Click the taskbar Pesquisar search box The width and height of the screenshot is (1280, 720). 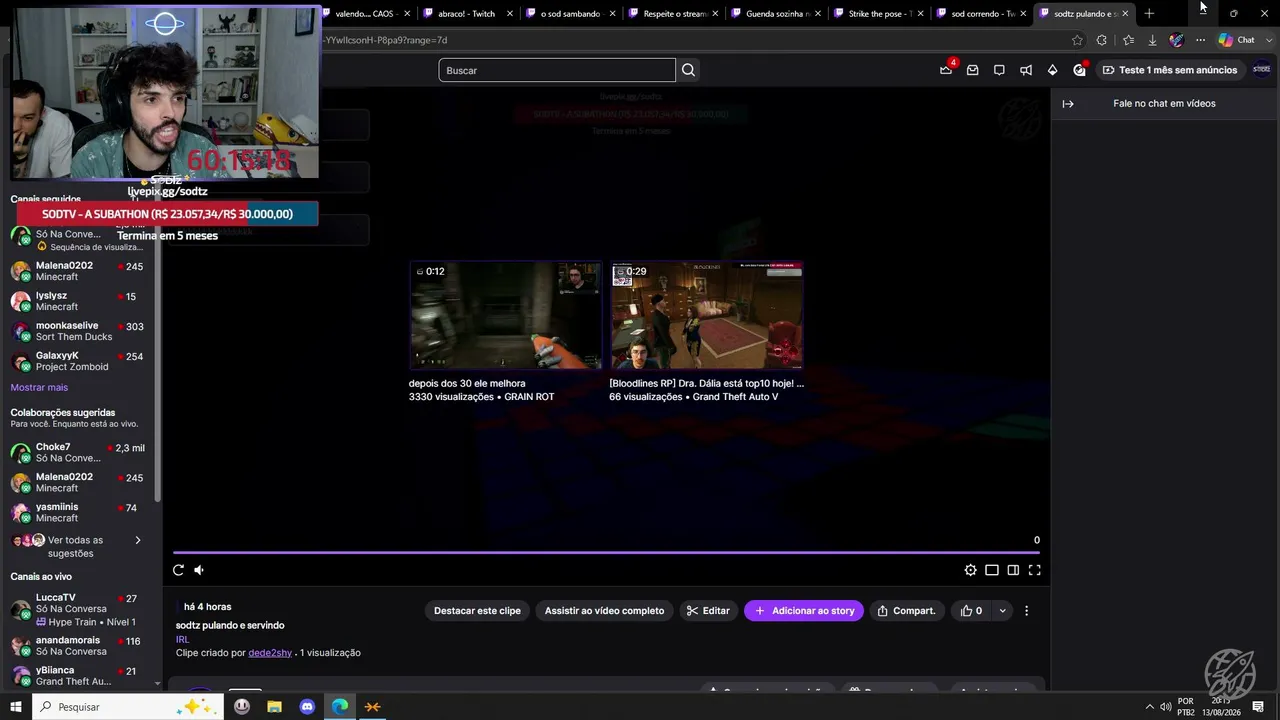[125, 707]
